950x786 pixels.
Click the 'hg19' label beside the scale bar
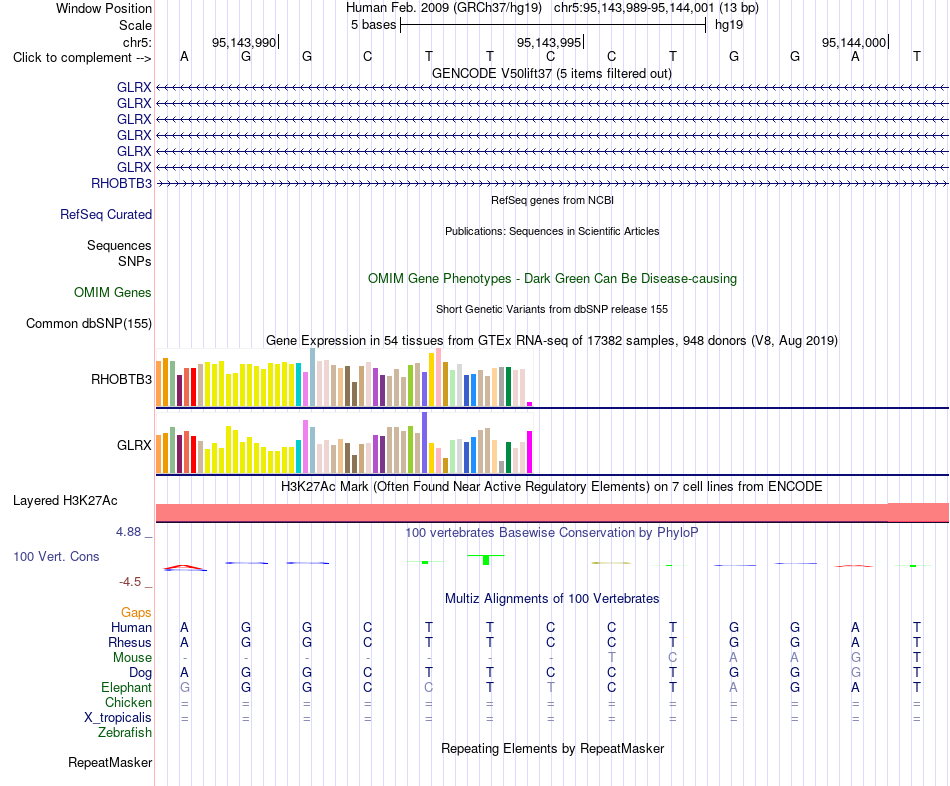click(729, 25)
